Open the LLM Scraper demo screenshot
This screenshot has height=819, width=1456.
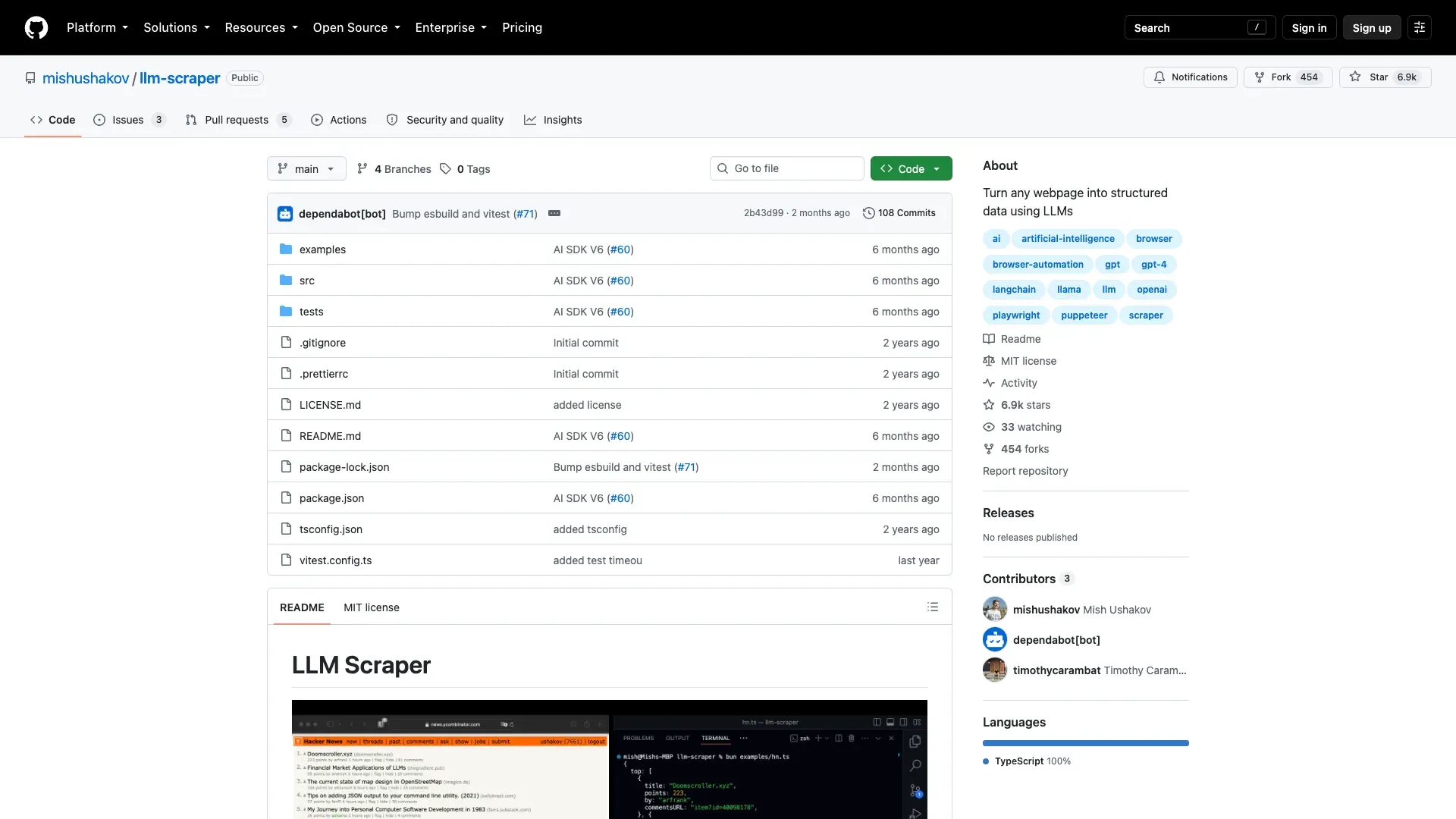click(x=610, y=759)
